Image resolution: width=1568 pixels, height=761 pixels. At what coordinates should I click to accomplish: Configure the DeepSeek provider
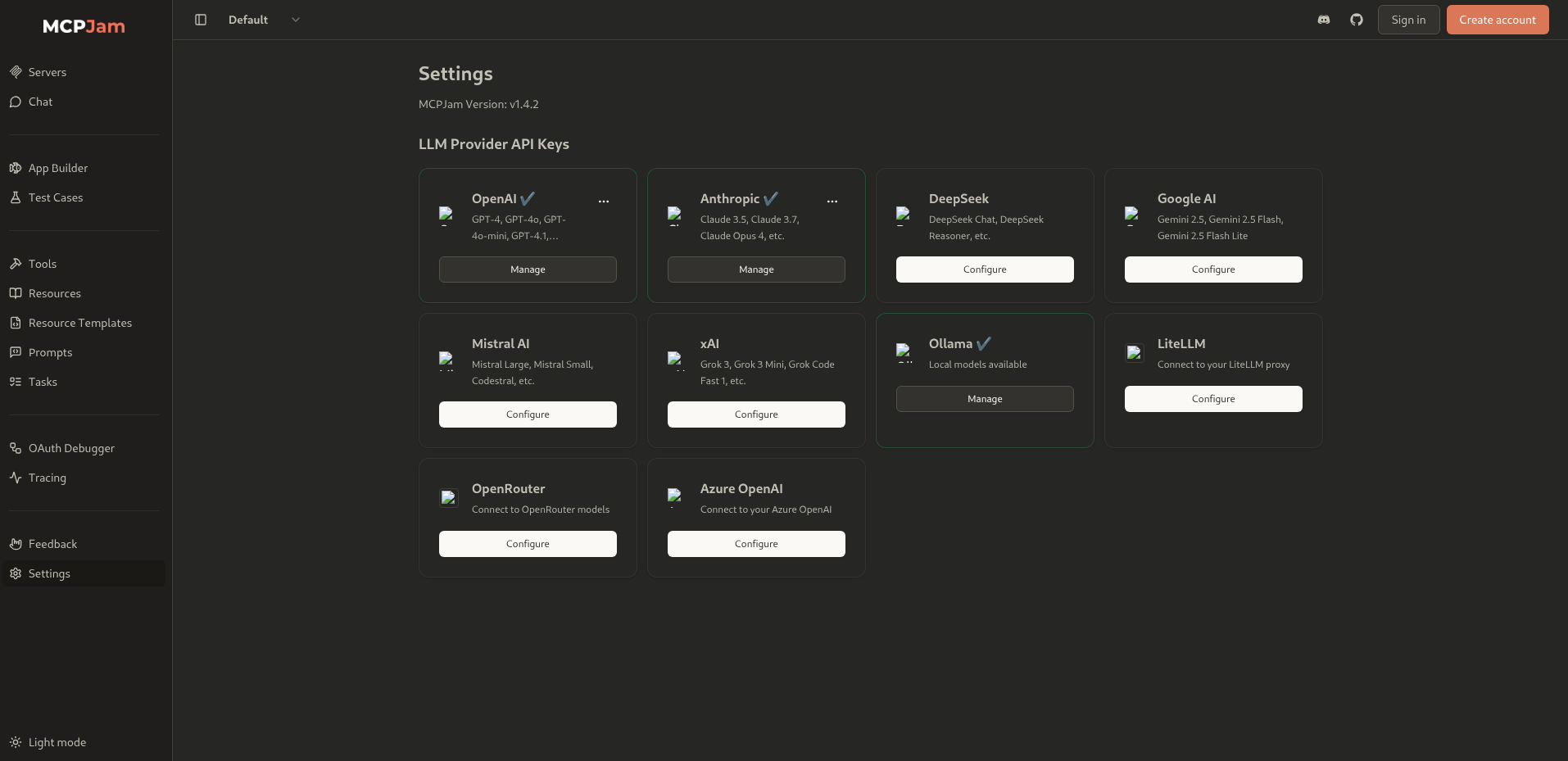point(985,270)
